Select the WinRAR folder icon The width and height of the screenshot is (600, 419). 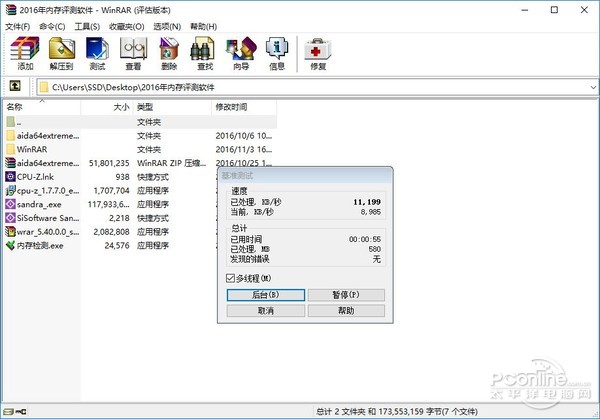pyautogui.click(x=11, y=149)
